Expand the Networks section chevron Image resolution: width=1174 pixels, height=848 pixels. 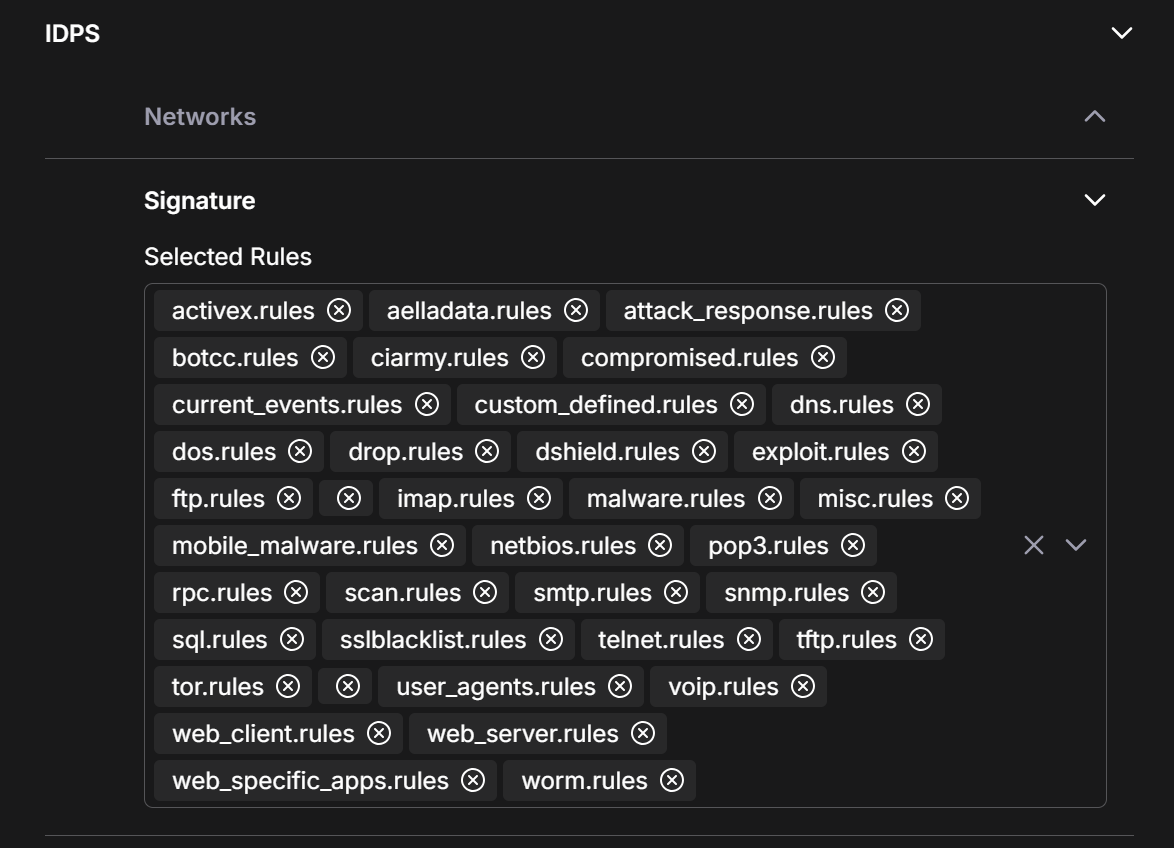coord(1094,117)
